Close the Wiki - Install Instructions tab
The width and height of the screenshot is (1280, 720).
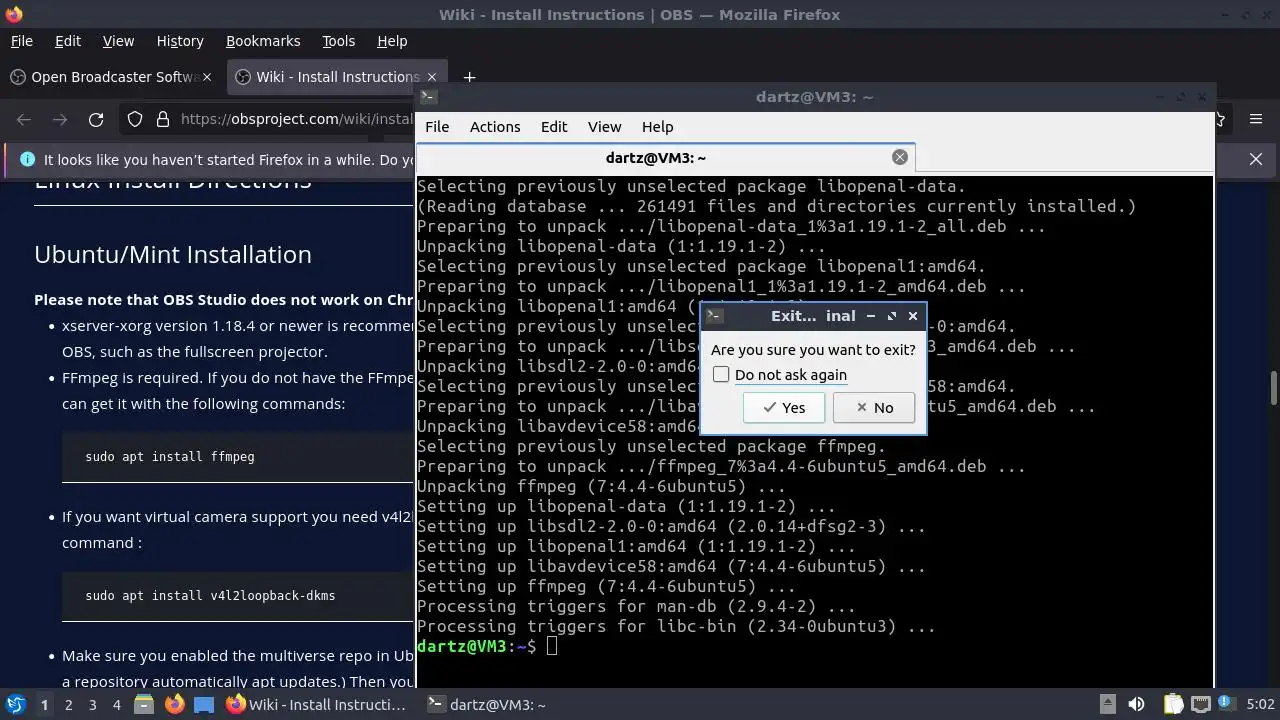tap(432, 77)
